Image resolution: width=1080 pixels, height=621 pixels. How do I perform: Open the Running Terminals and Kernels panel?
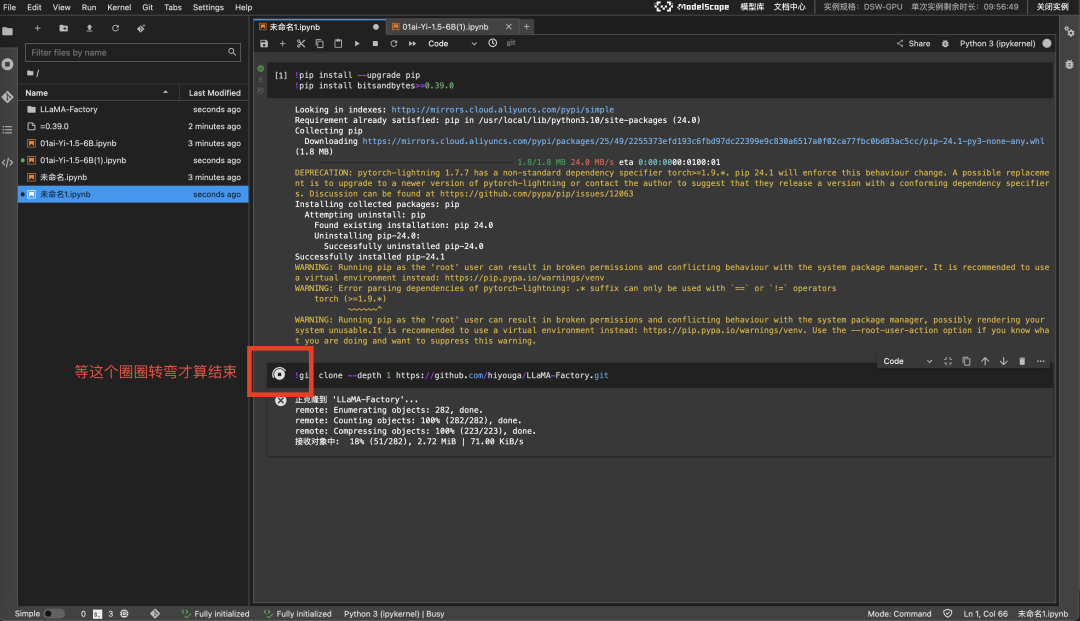point(8,64)
